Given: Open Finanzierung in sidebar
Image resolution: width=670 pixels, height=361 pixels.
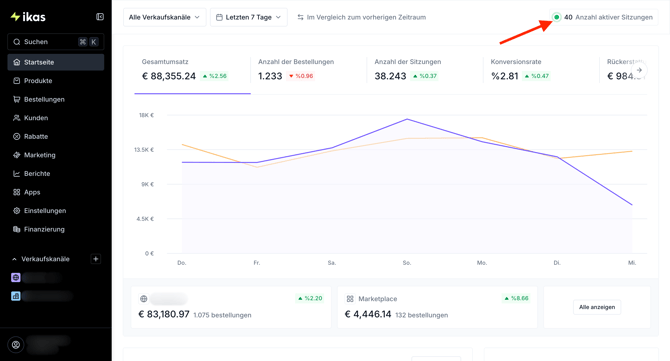Looking at the screenshot, I should point(56,229).
